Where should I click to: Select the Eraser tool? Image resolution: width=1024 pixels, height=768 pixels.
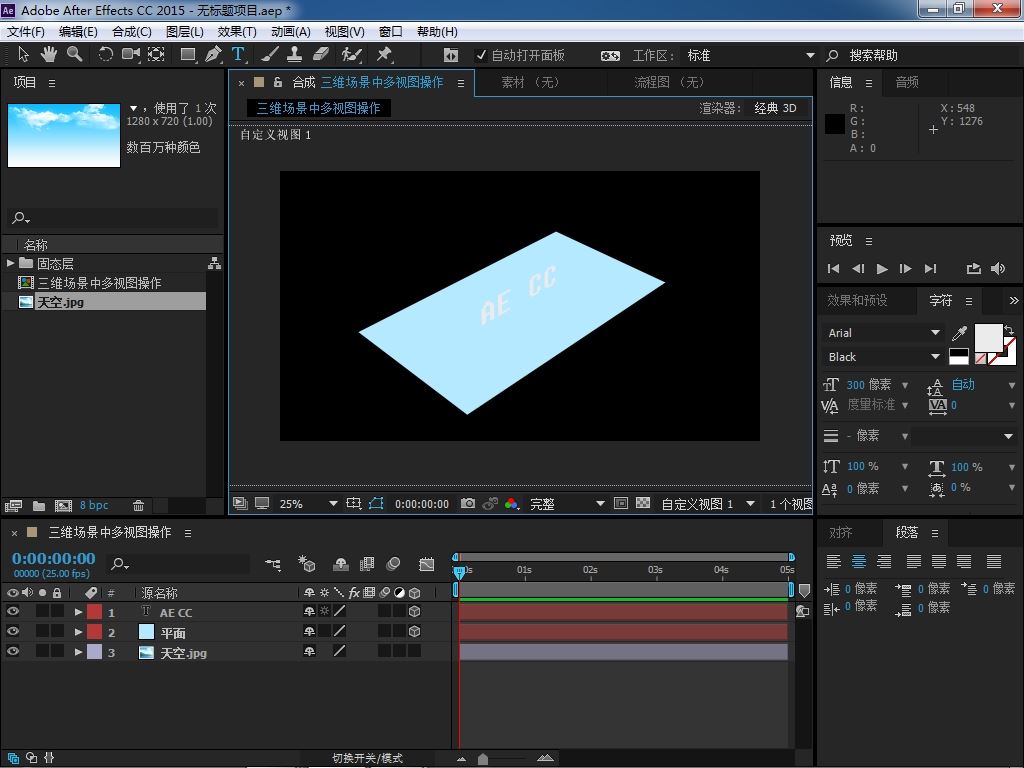click(321, 55)
